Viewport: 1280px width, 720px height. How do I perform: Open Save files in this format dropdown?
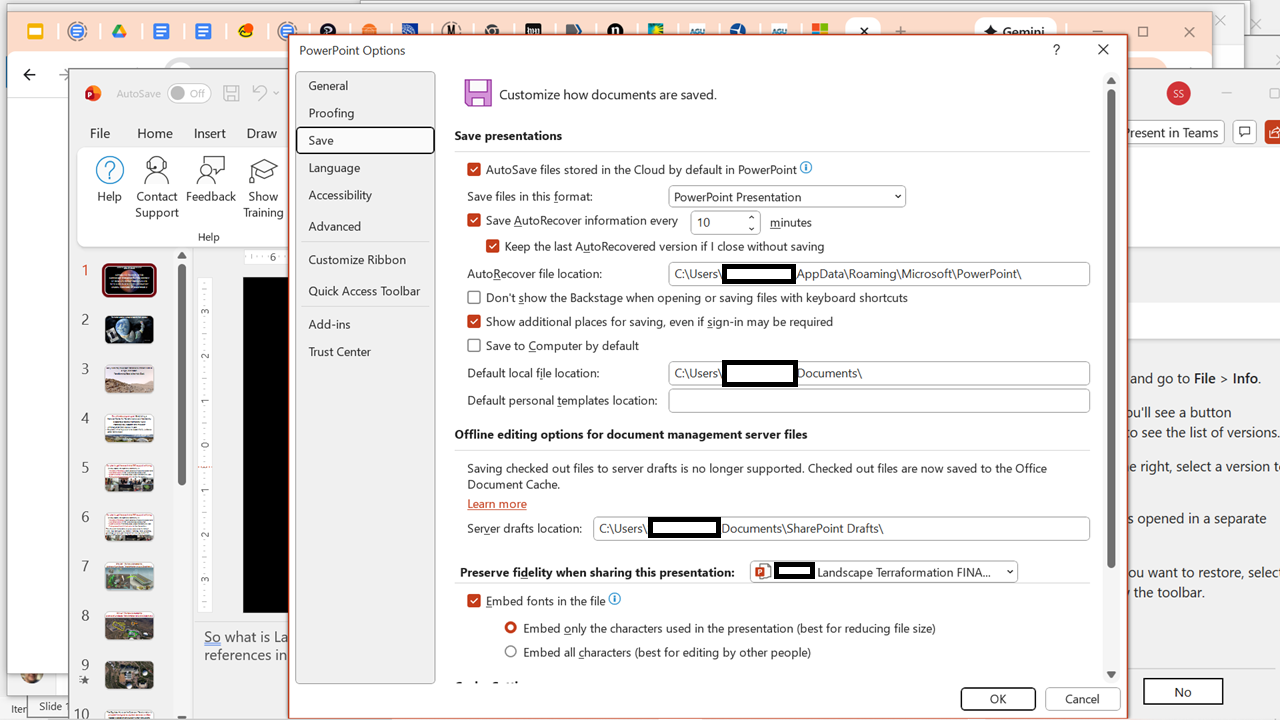(787, 197)
